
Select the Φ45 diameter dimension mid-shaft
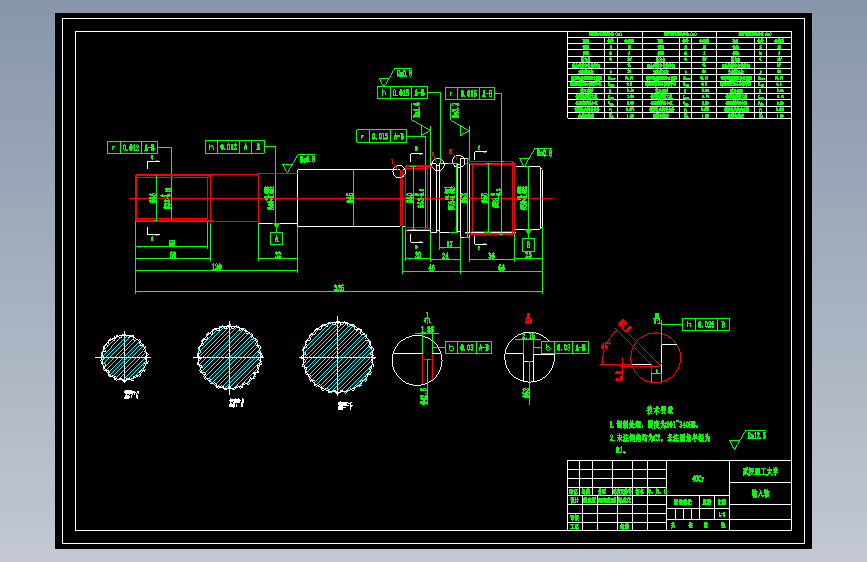(351, 197)
